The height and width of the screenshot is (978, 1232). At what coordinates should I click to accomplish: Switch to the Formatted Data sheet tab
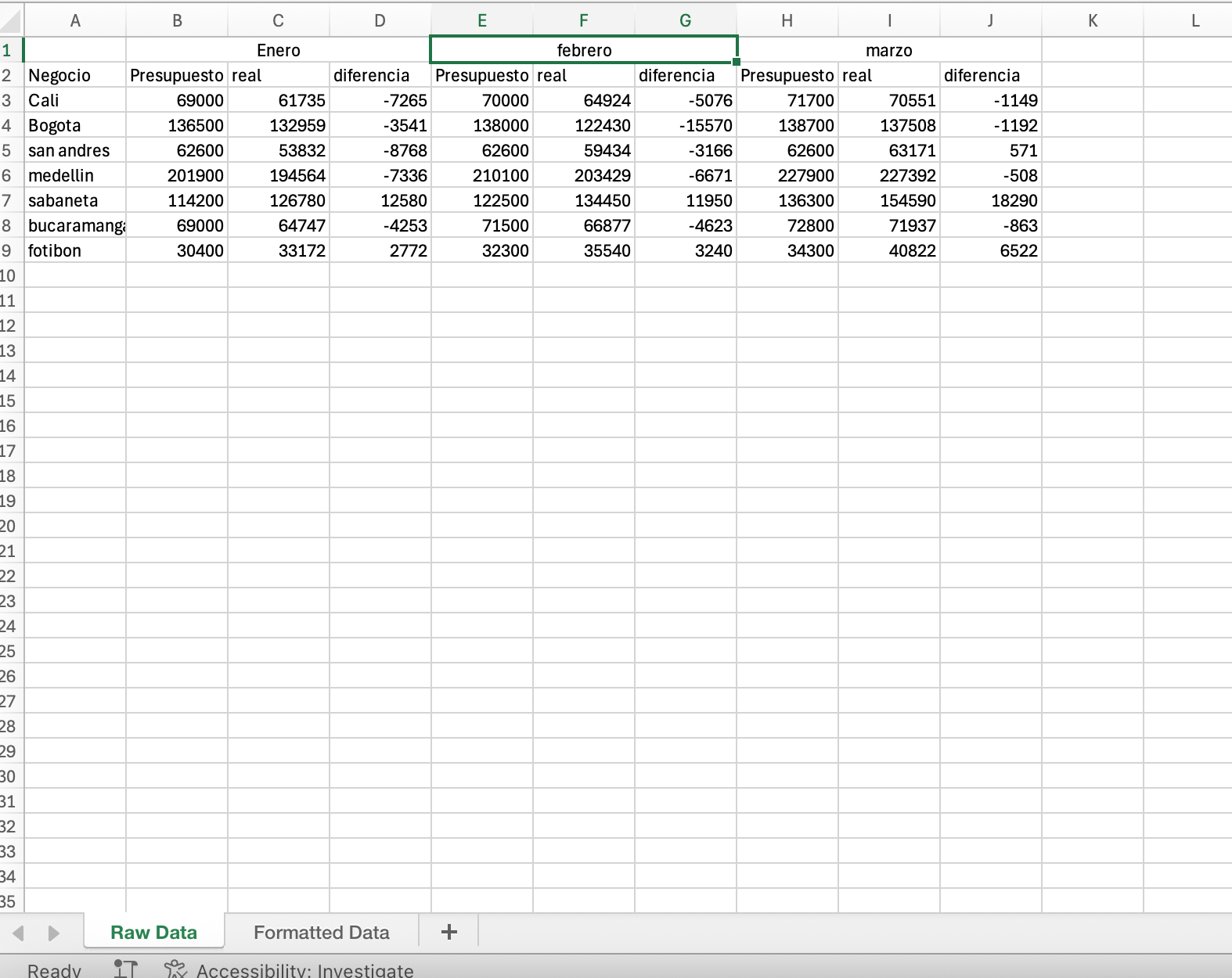pyautogui.click(x=322, y=933)
